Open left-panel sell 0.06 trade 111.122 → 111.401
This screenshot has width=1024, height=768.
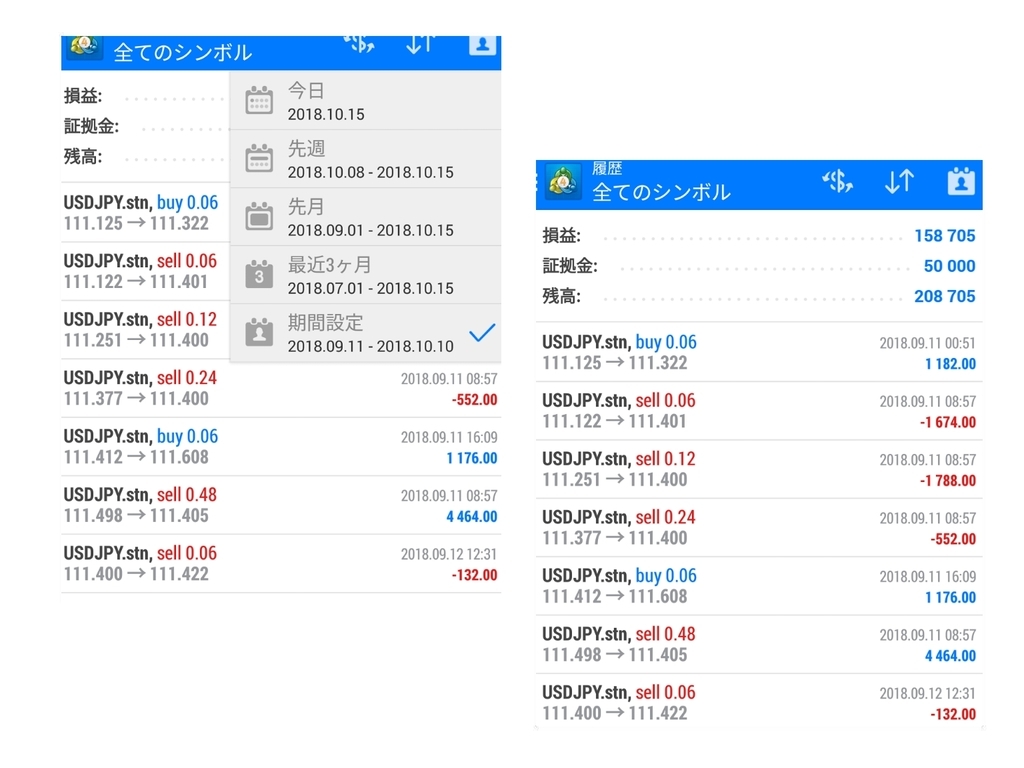point(145,271)
